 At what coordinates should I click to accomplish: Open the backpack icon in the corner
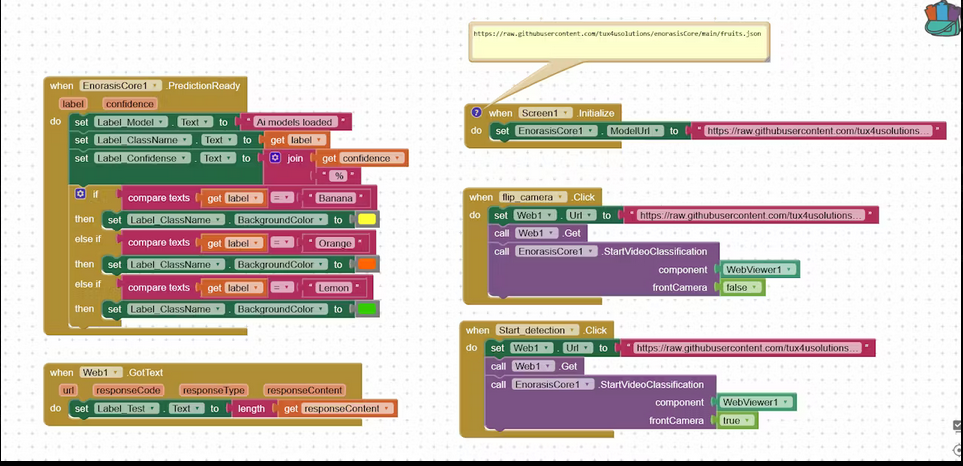(x=943, y=18)
